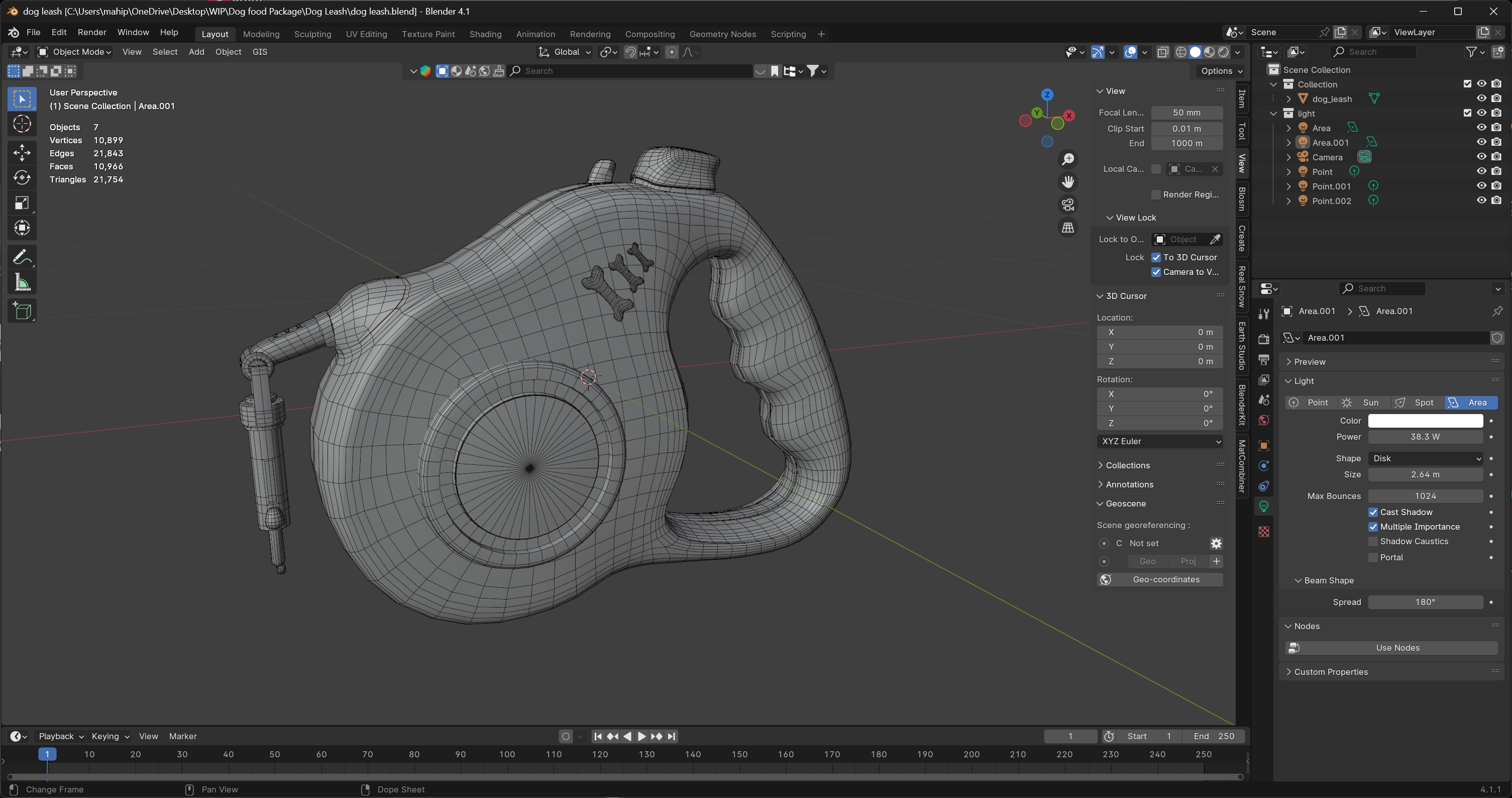Select the Move tool
Viewport: 1512px width, 798px height.
pos(22,153)
